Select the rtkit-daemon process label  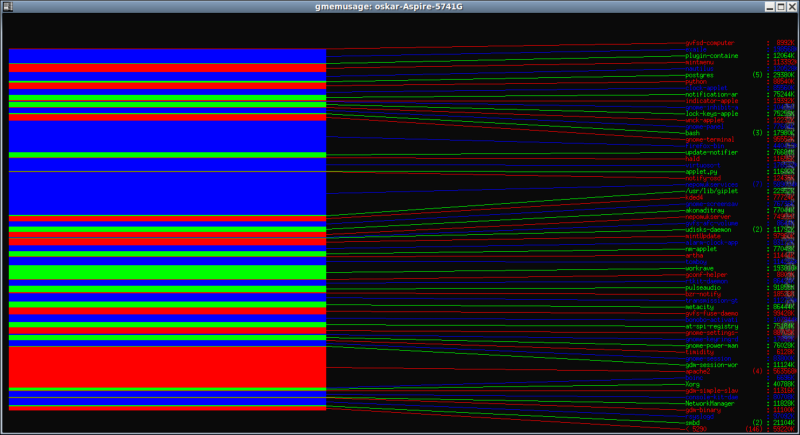pyautogui.click(x=706, y=282)
